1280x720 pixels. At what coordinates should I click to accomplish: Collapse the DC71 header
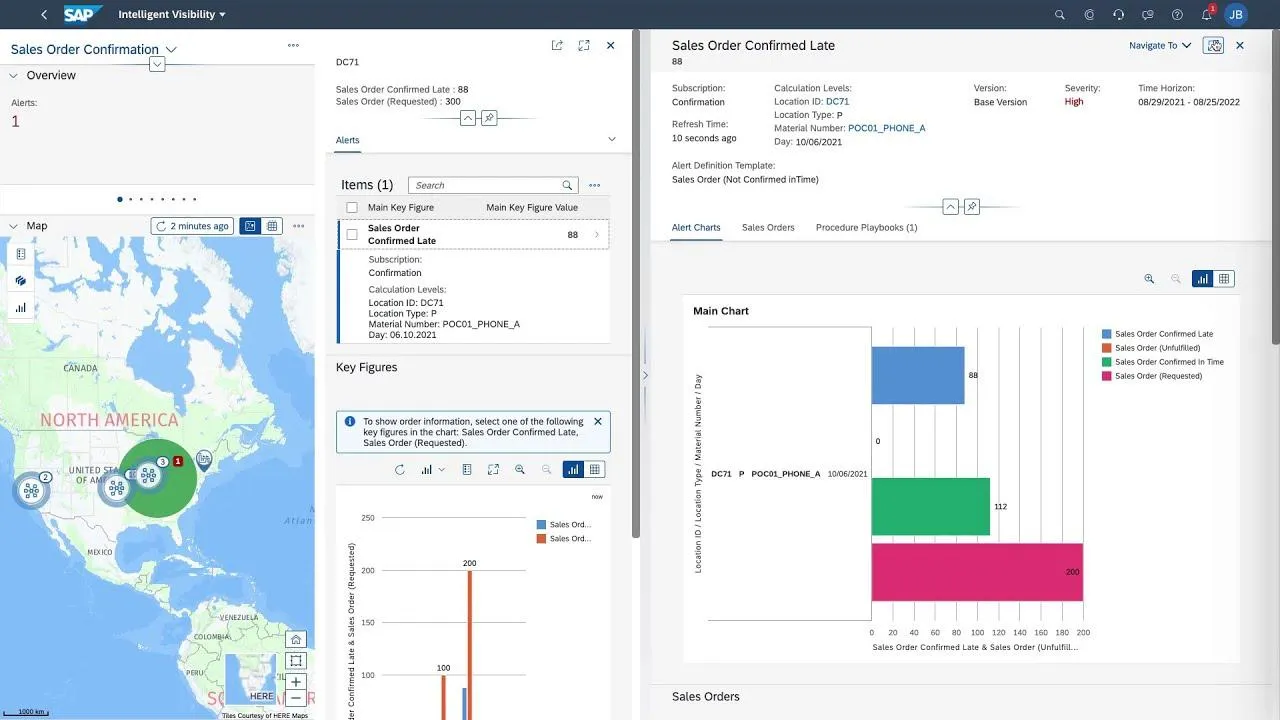tap(467, 118)
